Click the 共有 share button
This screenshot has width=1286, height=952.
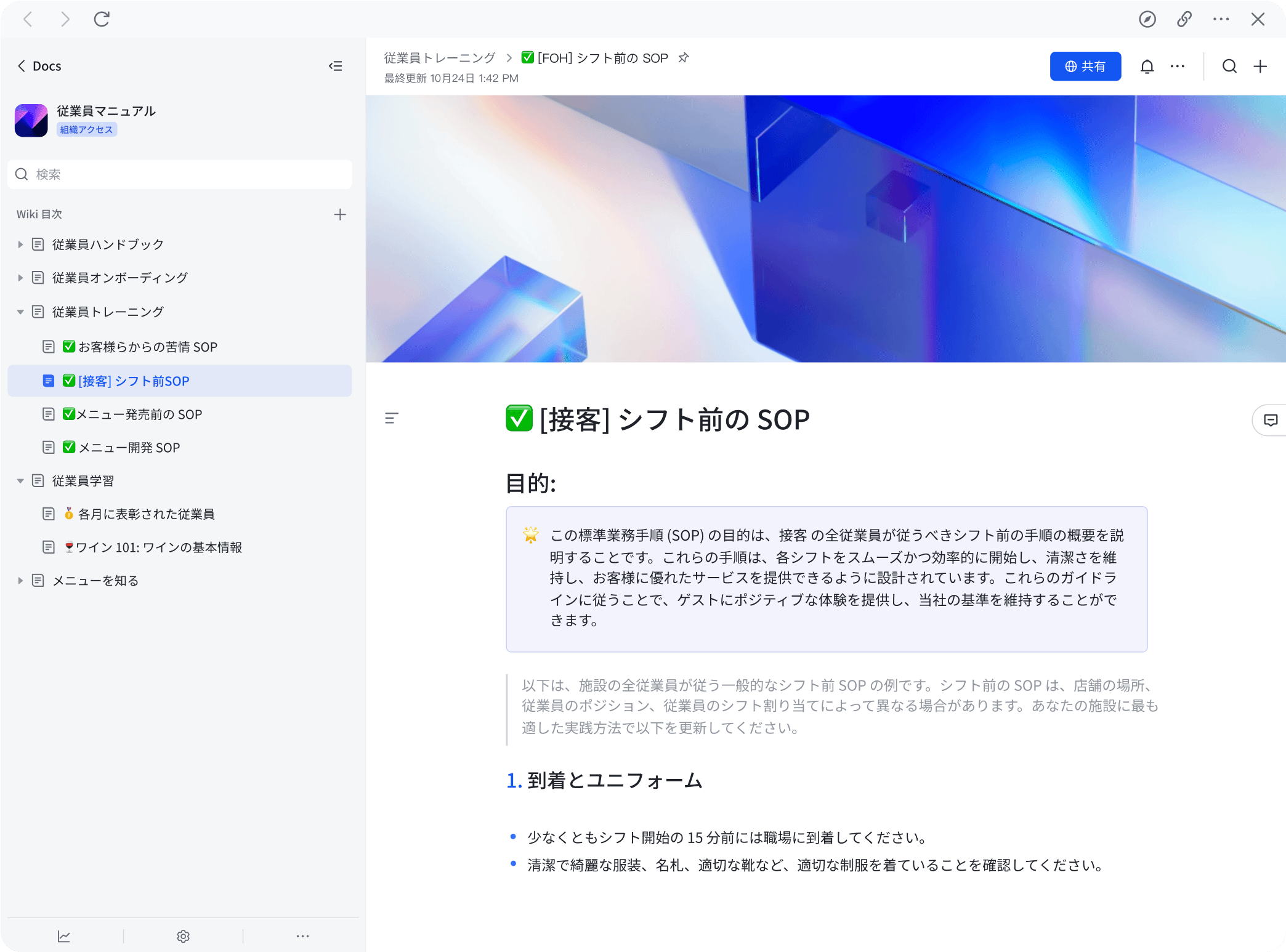pos(1085,66)
